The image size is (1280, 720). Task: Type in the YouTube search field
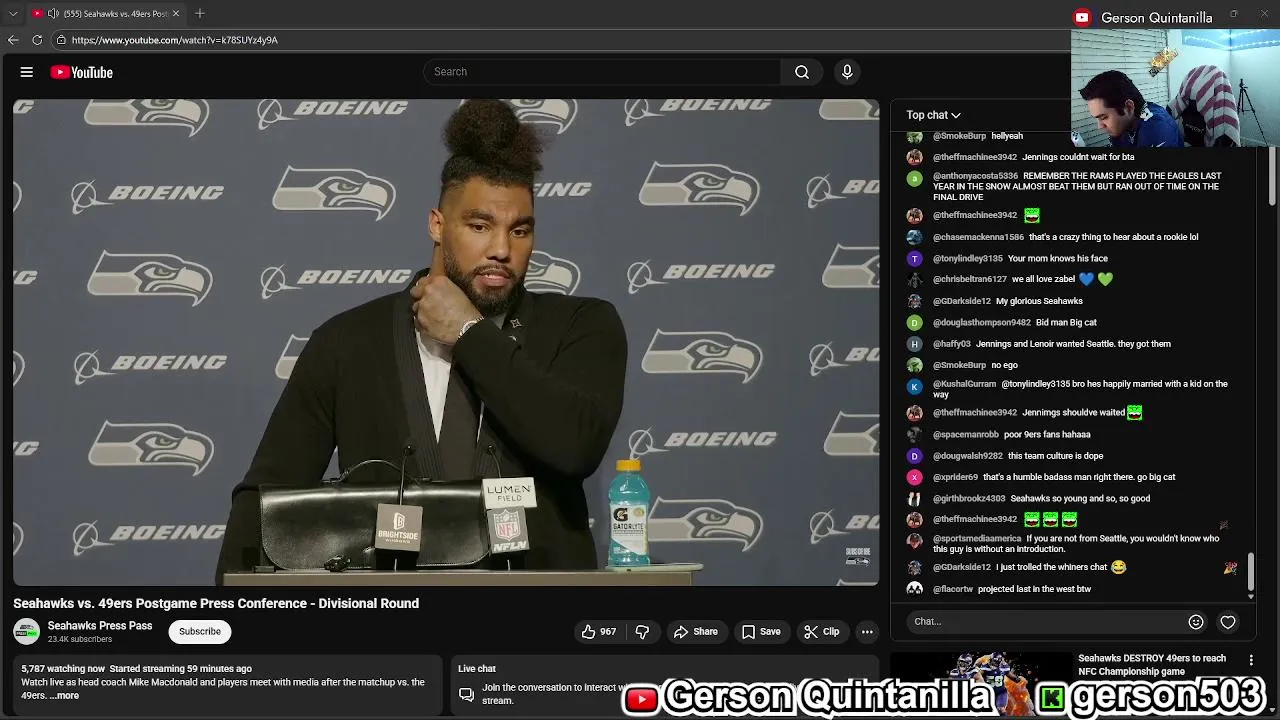(602, 72)
